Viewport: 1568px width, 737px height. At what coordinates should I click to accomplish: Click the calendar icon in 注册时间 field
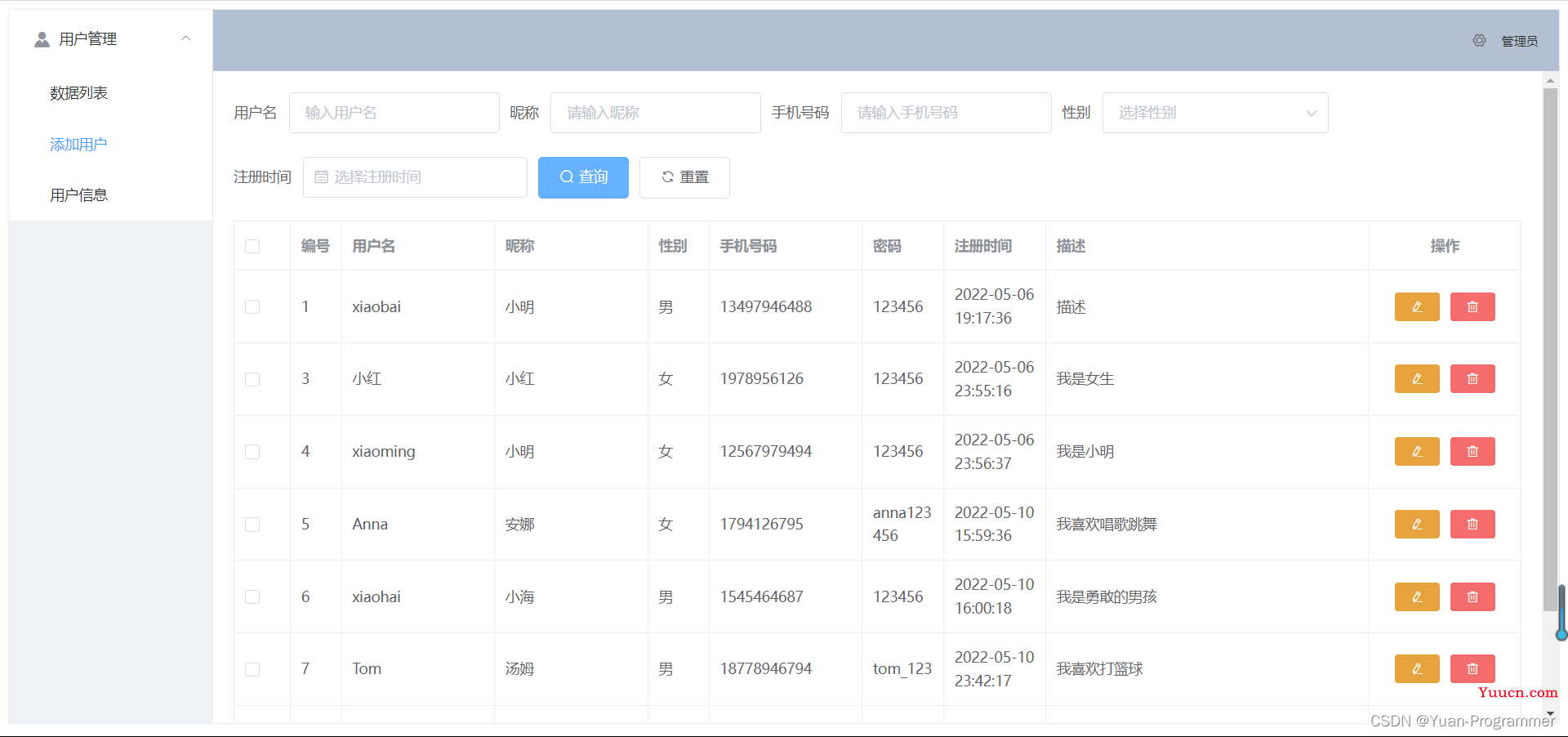tap(321, 176)
